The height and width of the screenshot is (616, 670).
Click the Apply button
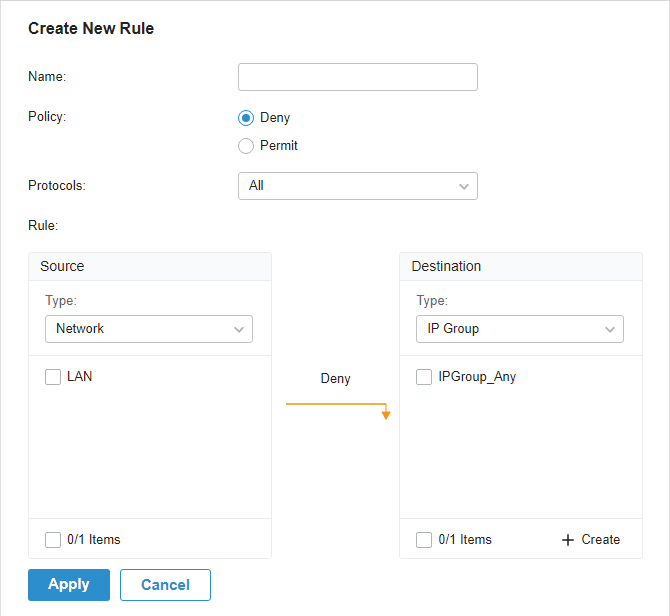coord(69,585)
